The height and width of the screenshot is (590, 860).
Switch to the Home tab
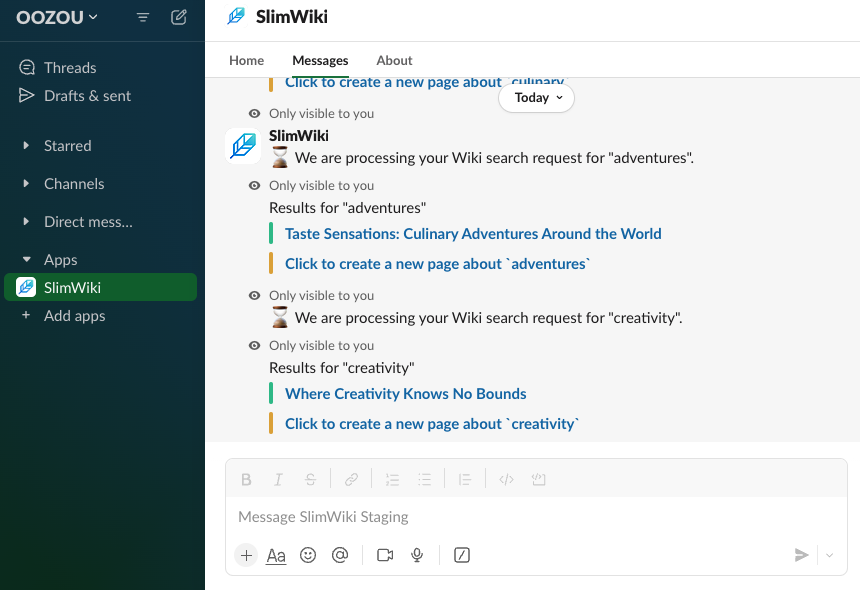click(246, 60)
